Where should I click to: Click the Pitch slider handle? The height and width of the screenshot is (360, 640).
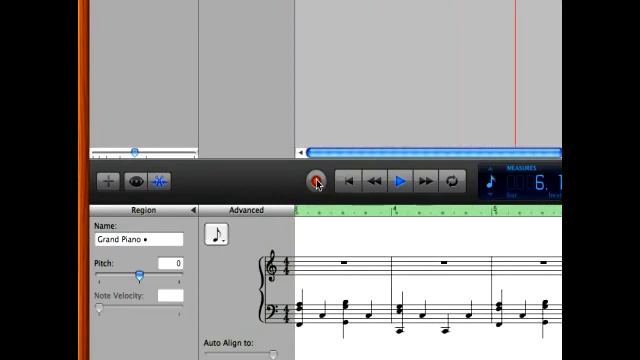139,276
